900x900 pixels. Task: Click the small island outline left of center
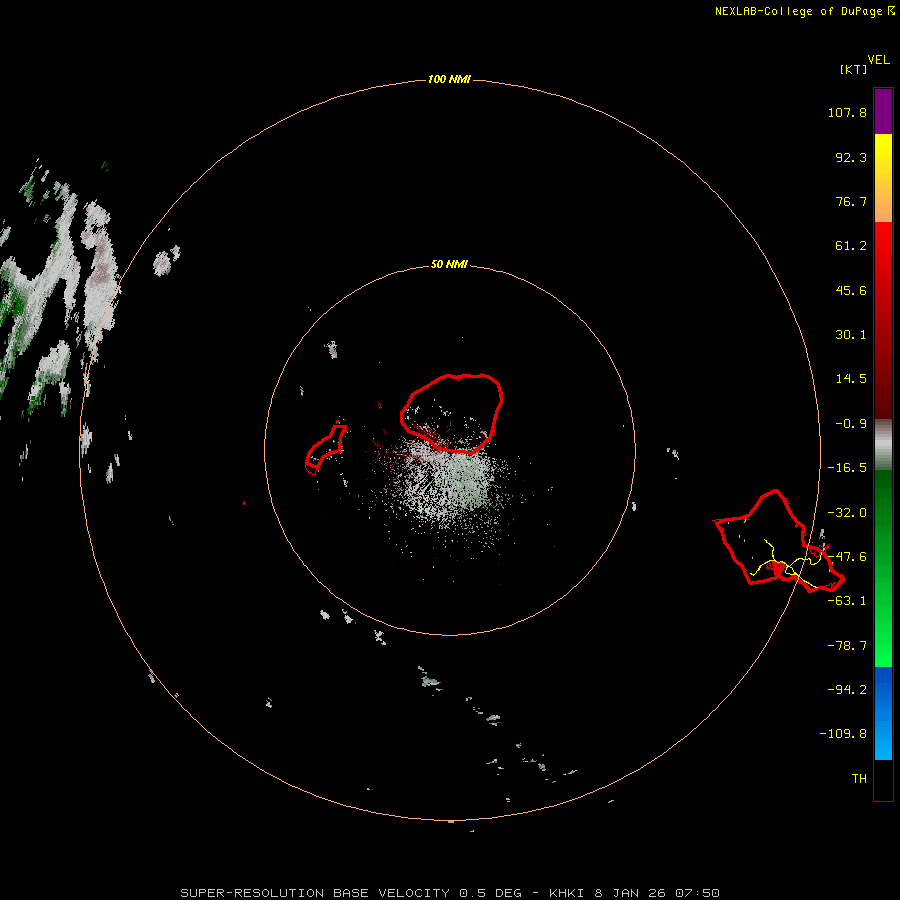[x=325, y=449]
